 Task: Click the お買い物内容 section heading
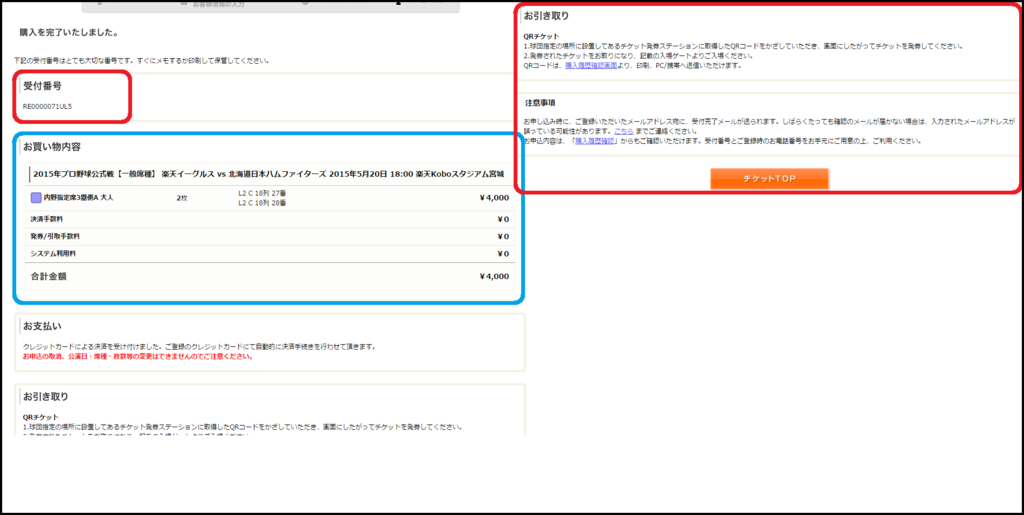[x=51, y=147]
